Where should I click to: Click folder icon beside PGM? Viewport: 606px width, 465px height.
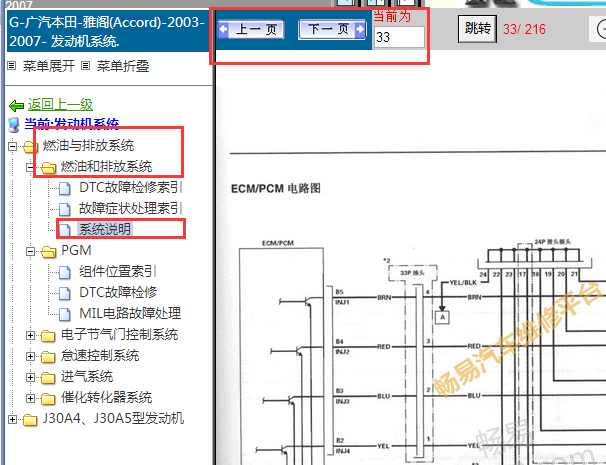[48, 252]
